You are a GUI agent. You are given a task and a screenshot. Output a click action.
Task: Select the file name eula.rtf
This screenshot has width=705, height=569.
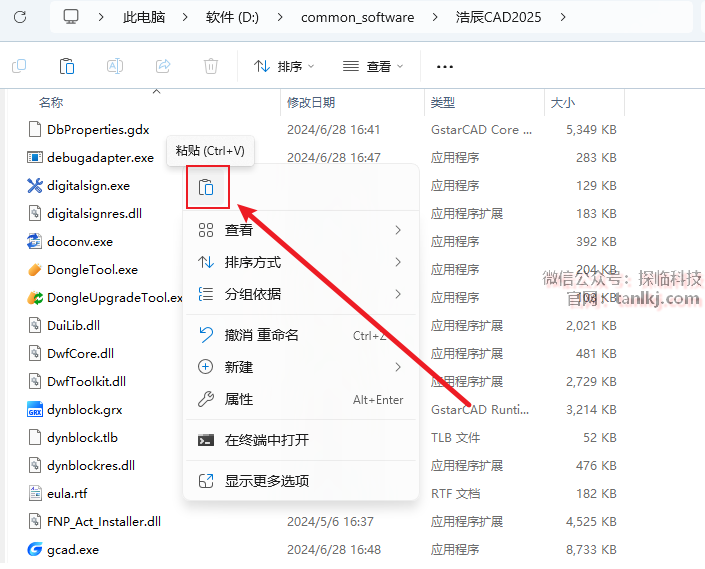click(67, 493)
